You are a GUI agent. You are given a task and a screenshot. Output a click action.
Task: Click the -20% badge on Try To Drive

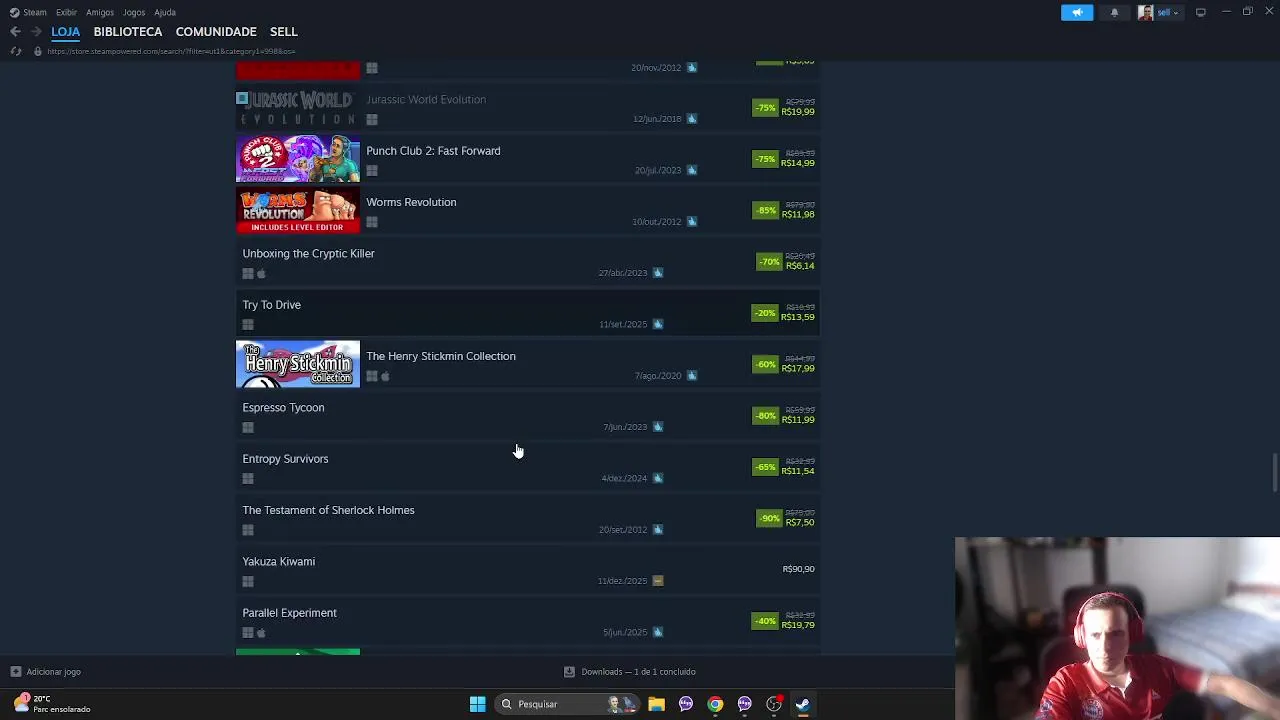pos(765,313)
